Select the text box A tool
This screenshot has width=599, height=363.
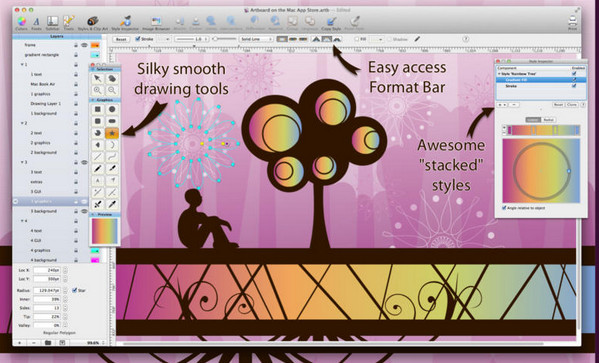pyautogui.click(x=98, y=180)
